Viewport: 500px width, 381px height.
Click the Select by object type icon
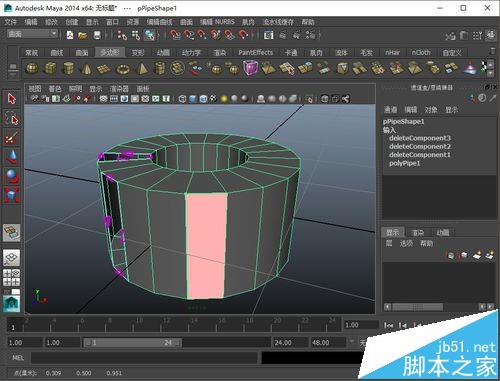[x=136, y=35]
